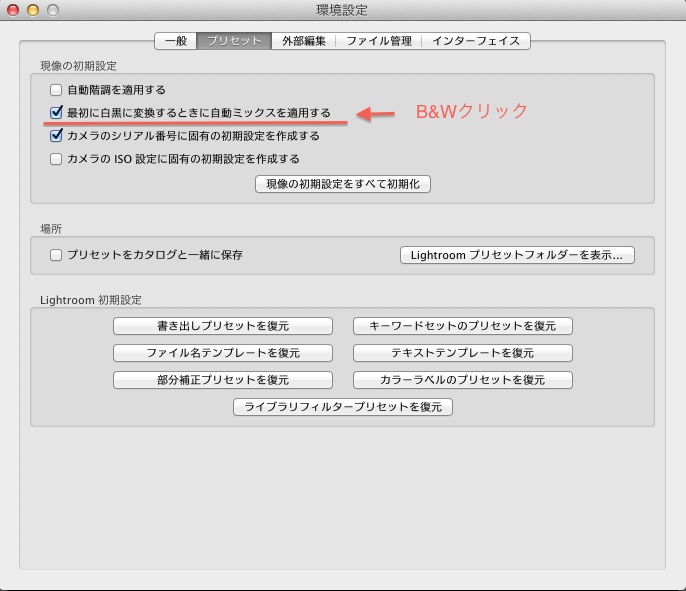
Task: Click テキストテンプレートを復元 button
Action: tap(462, 353)
